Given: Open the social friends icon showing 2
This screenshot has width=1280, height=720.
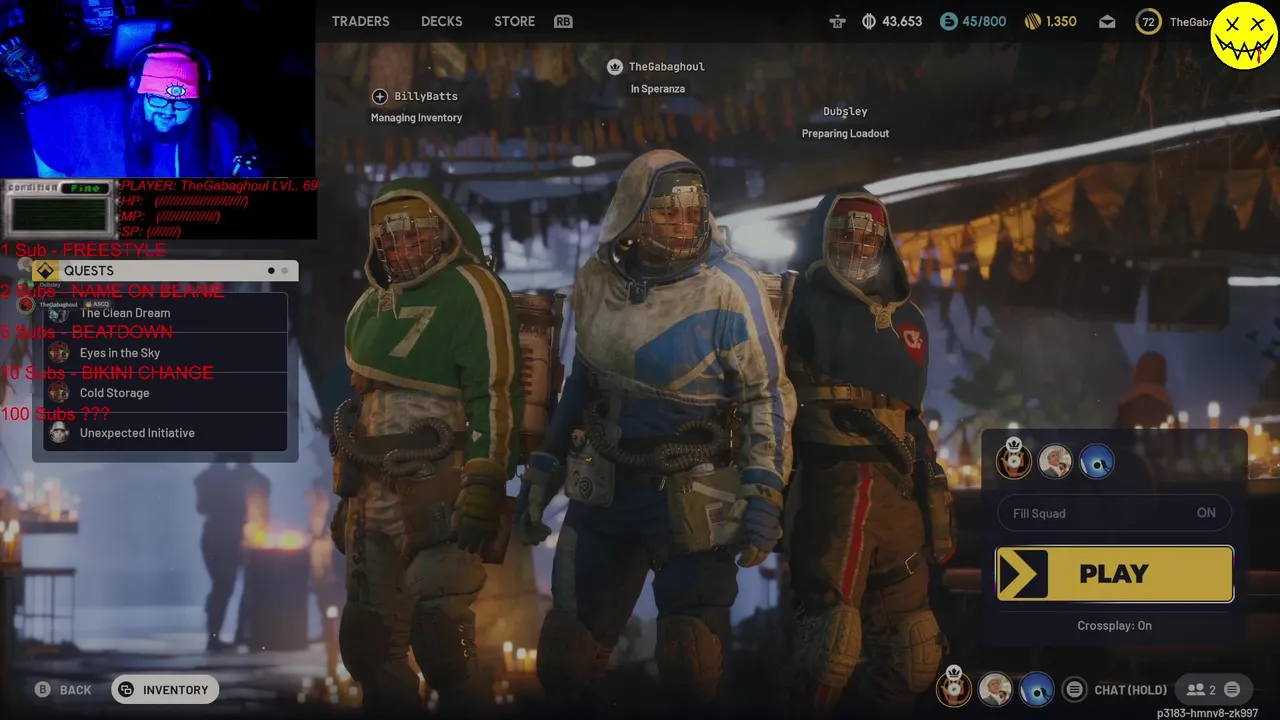Looking at the screenshot, I should (x=1201, y=690).
